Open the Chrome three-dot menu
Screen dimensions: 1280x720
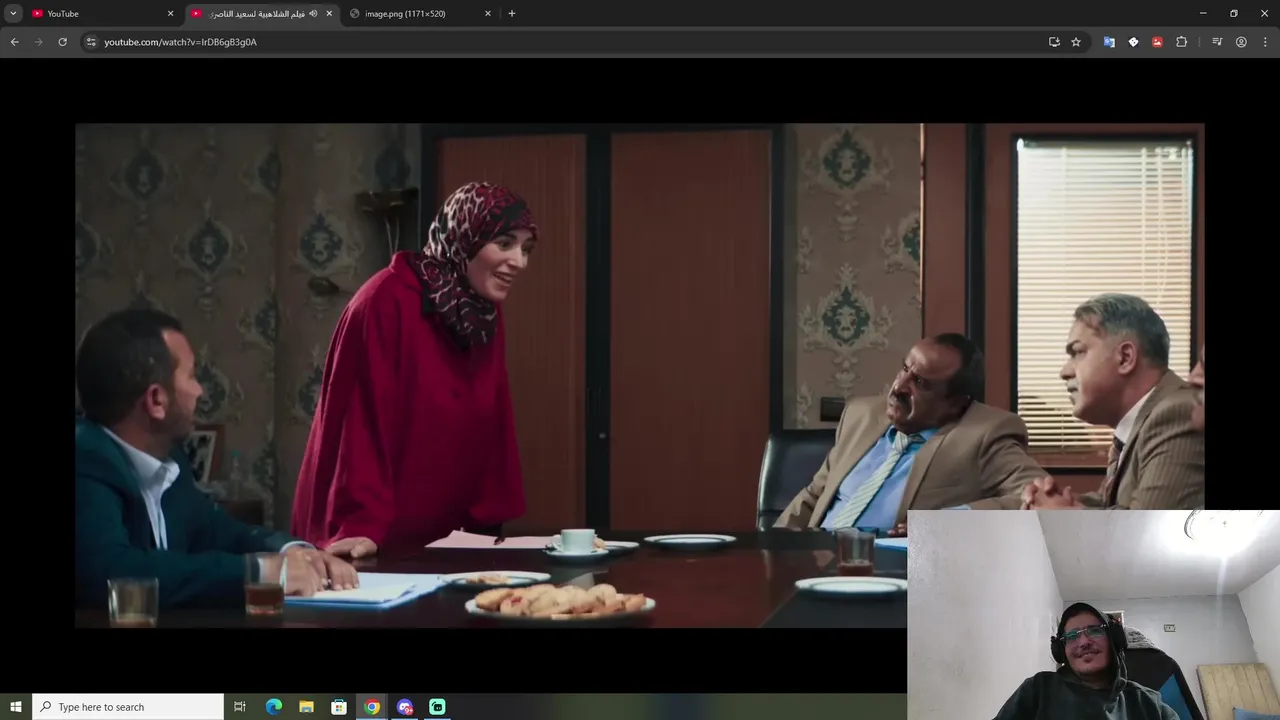1265,42
